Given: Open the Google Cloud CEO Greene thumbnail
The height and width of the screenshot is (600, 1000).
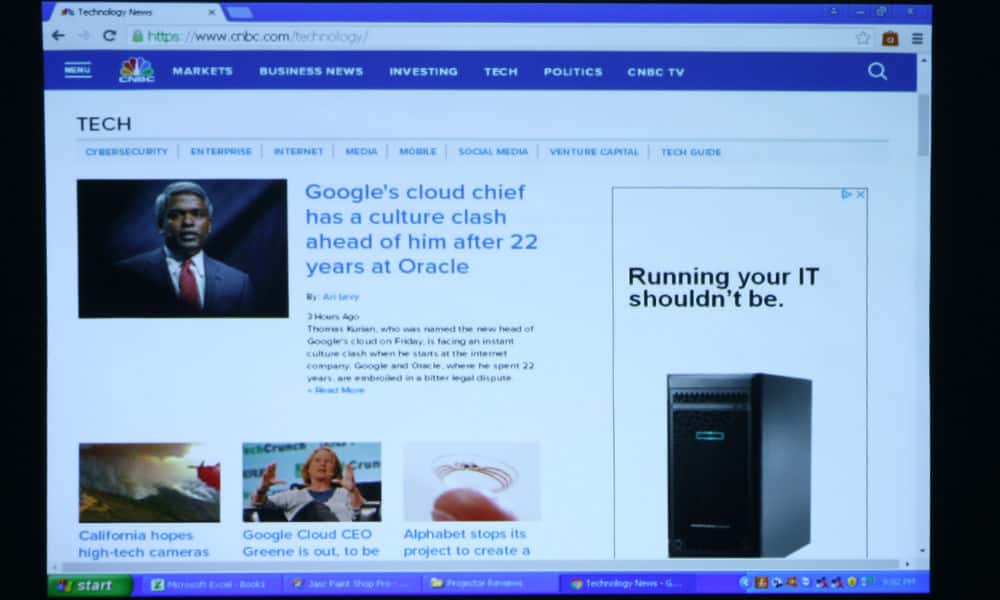Looking at the screenshot, I should coord(312,482).
